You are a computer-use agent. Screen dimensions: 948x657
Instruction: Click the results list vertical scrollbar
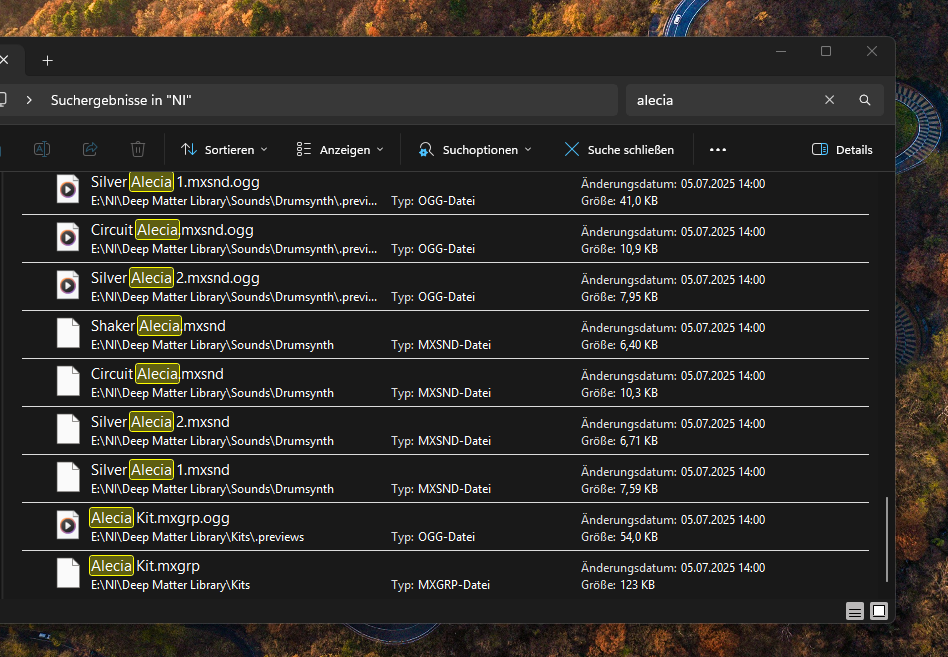coord(886,539)
